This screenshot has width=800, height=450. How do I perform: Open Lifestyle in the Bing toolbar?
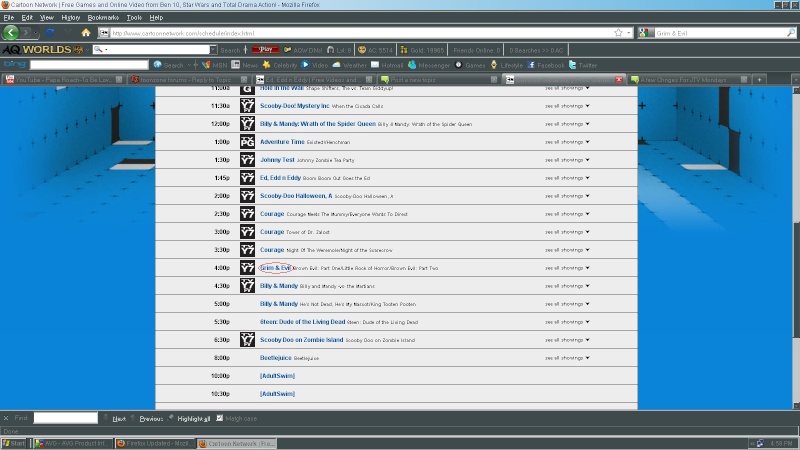click(507, 65)
